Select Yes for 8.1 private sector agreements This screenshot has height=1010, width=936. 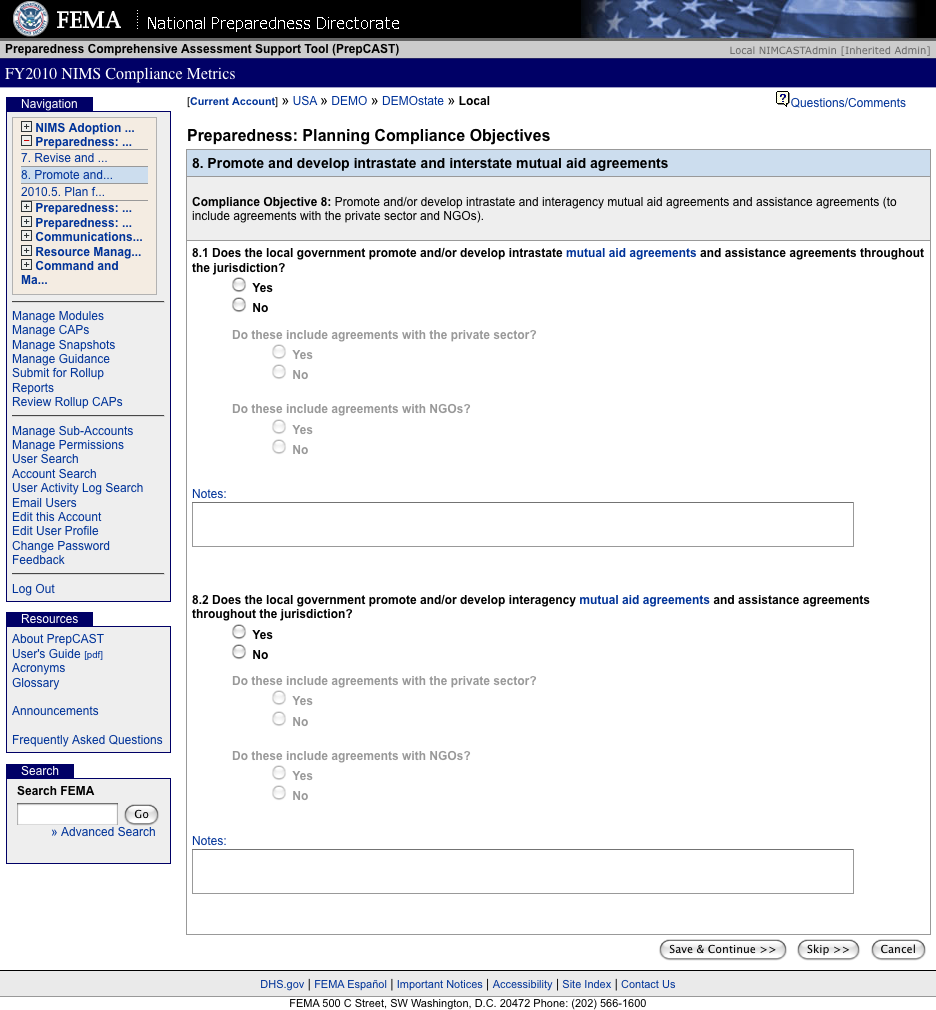279,352
